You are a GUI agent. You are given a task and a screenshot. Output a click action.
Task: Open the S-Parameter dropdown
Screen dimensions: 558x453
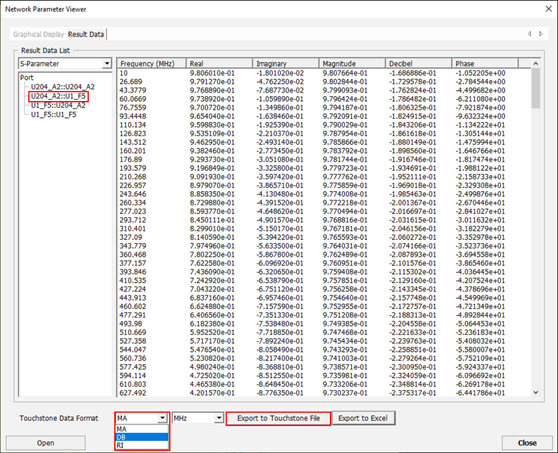(x=106, y=64)
